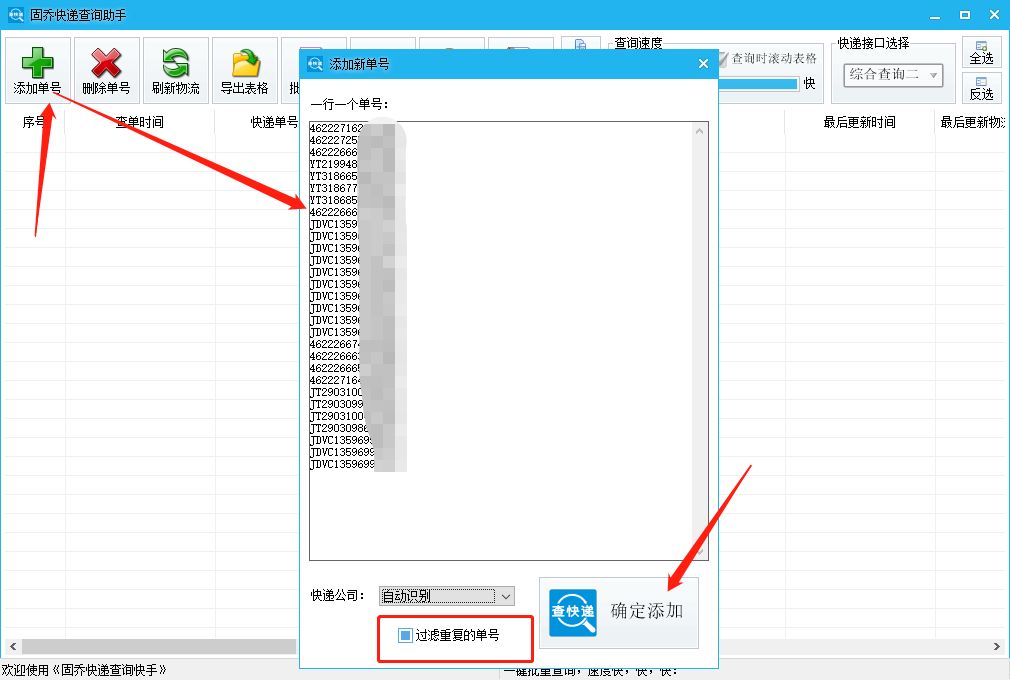Image resolution: width=1010 pixels, height=680 pixels.
Task: Click the red X 删除单号 toolbar icon
Action: [106, 63]
